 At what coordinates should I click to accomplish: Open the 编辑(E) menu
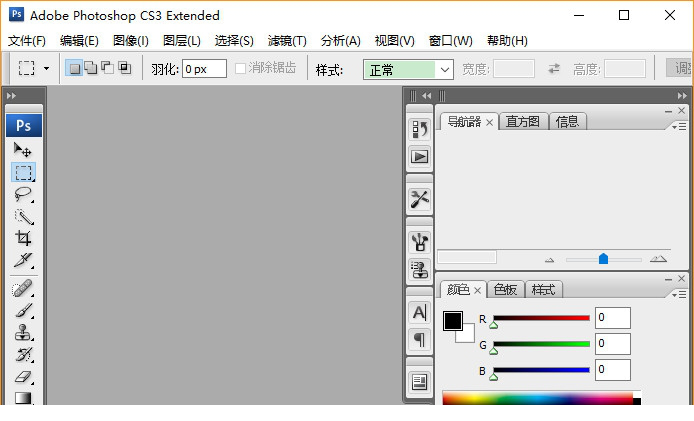pos(79,41)
